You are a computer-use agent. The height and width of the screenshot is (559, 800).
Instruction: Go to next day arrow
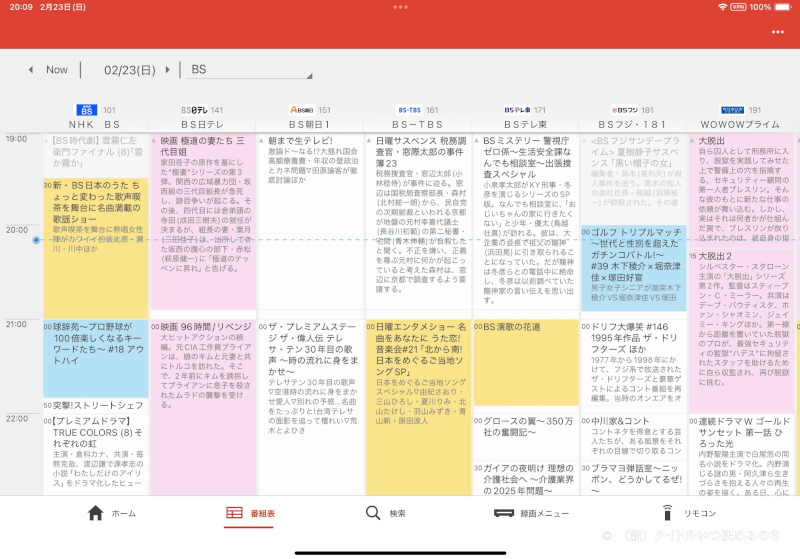[167, 69]
